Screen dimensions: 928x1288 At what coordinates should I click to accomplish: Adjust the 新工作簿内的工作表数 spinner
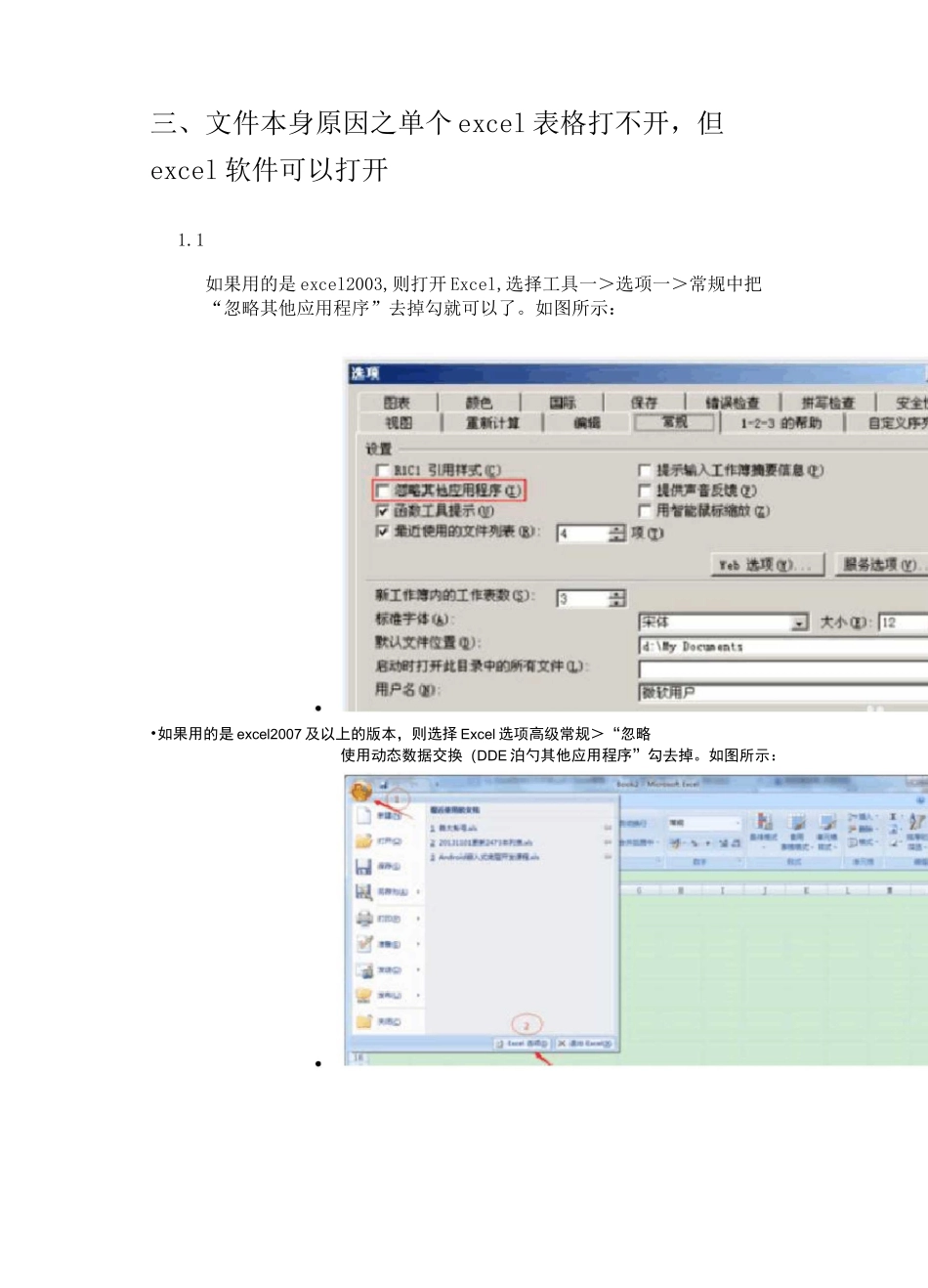coord(616,598)
